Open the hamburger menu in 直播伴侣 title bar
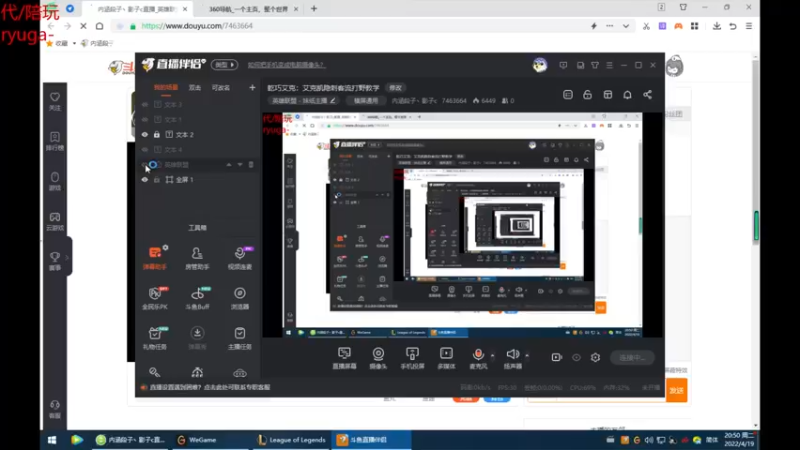 609,65
